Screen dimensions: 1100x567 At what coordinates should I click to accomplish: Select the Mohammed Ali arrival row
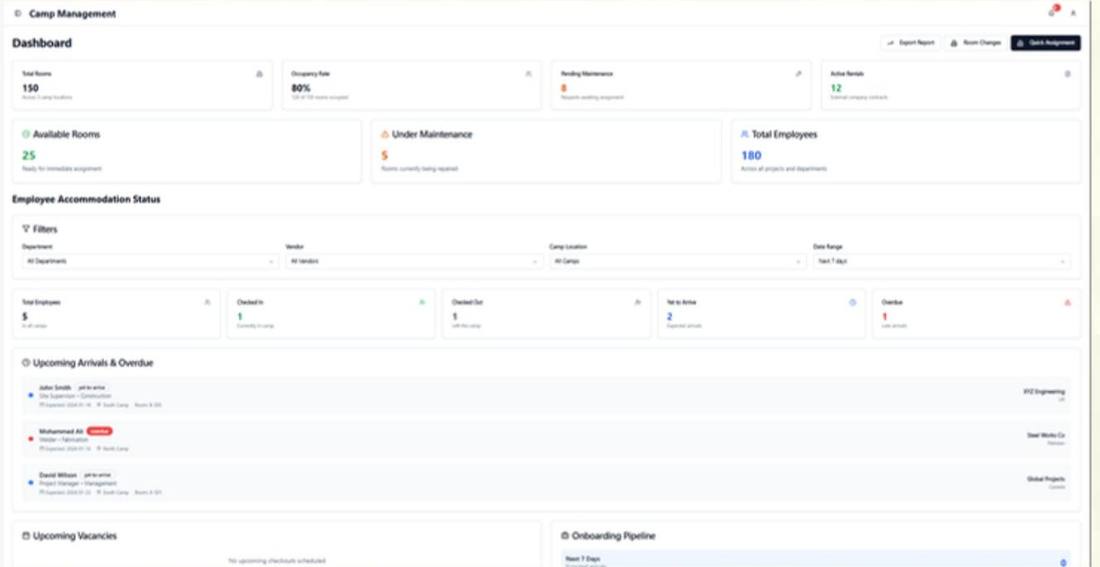[x=546, y=439]
